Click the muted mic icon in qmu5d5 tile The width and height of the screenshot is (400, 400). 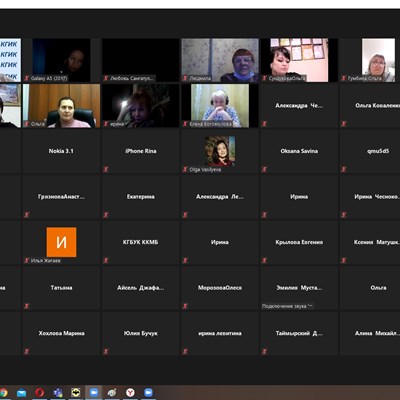(x=344, y=169)
